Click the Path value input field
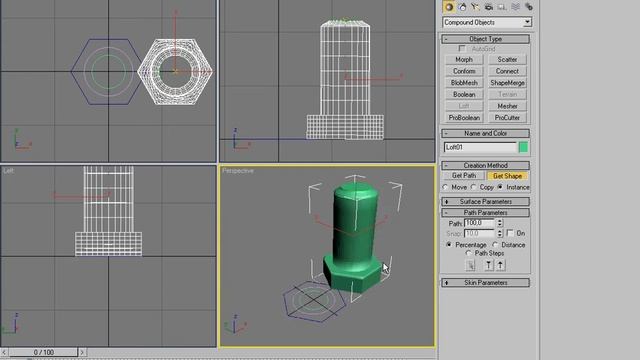The height and width of the screenshot is (360, 640). tap(480, 223)
